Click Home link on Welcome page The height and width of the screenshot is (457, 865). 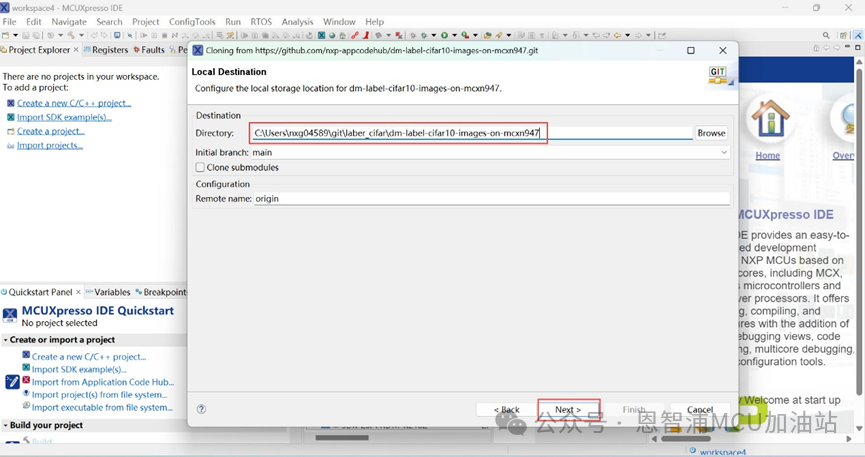(767, 156)
